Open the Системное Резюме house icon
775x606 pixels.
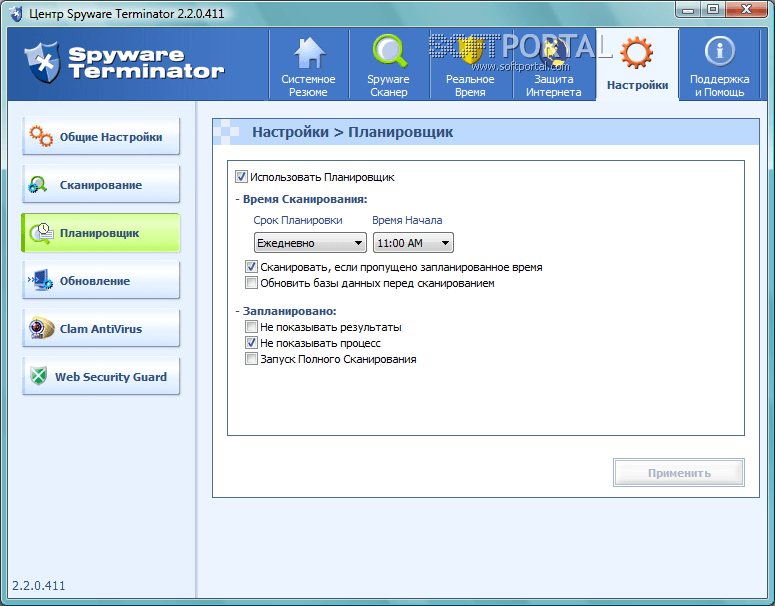(309, 52)
